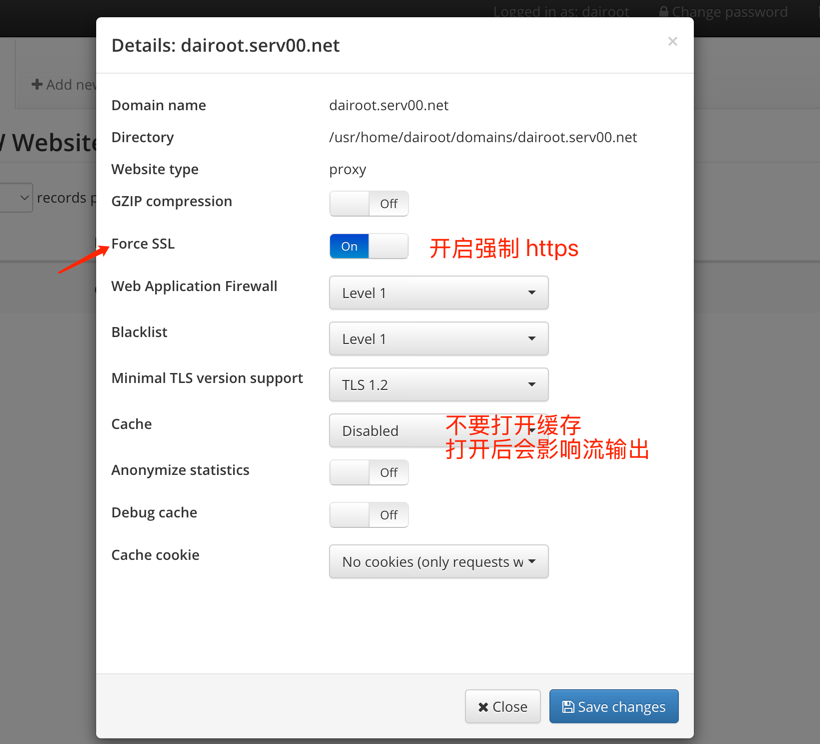Open the Blacklist level selector
The image size is (820, 744).
[x=438, y=338]
